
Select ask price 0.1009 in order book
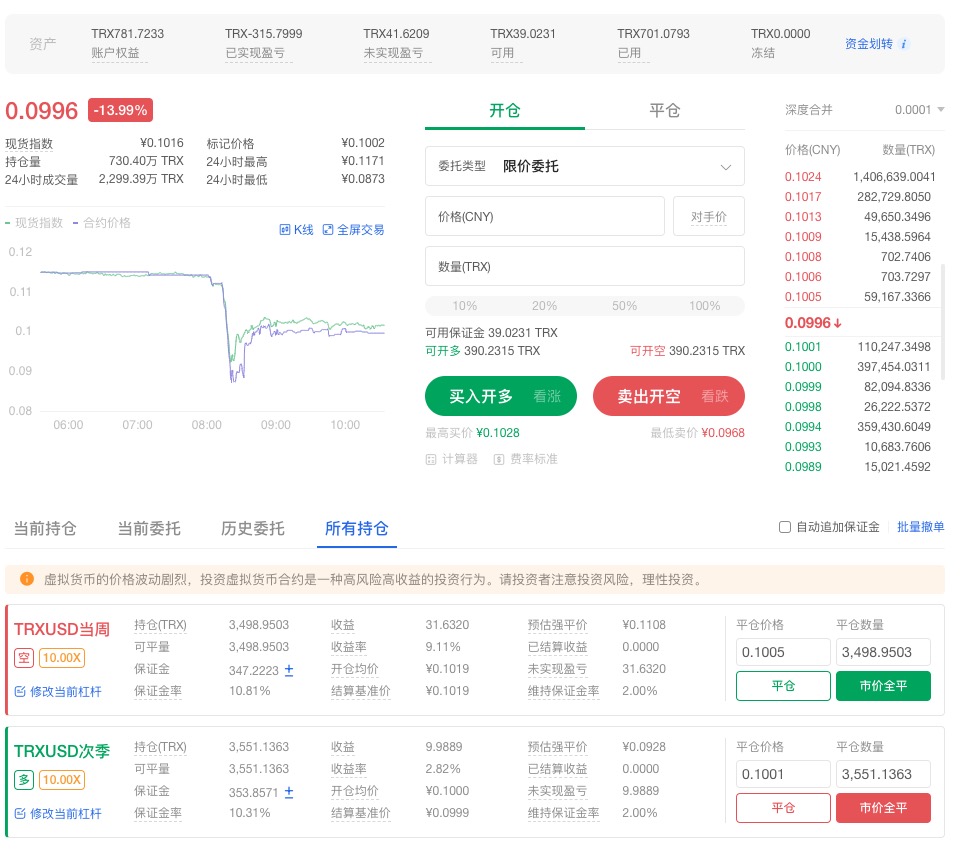pyautogui.click(x=803, y=236)
